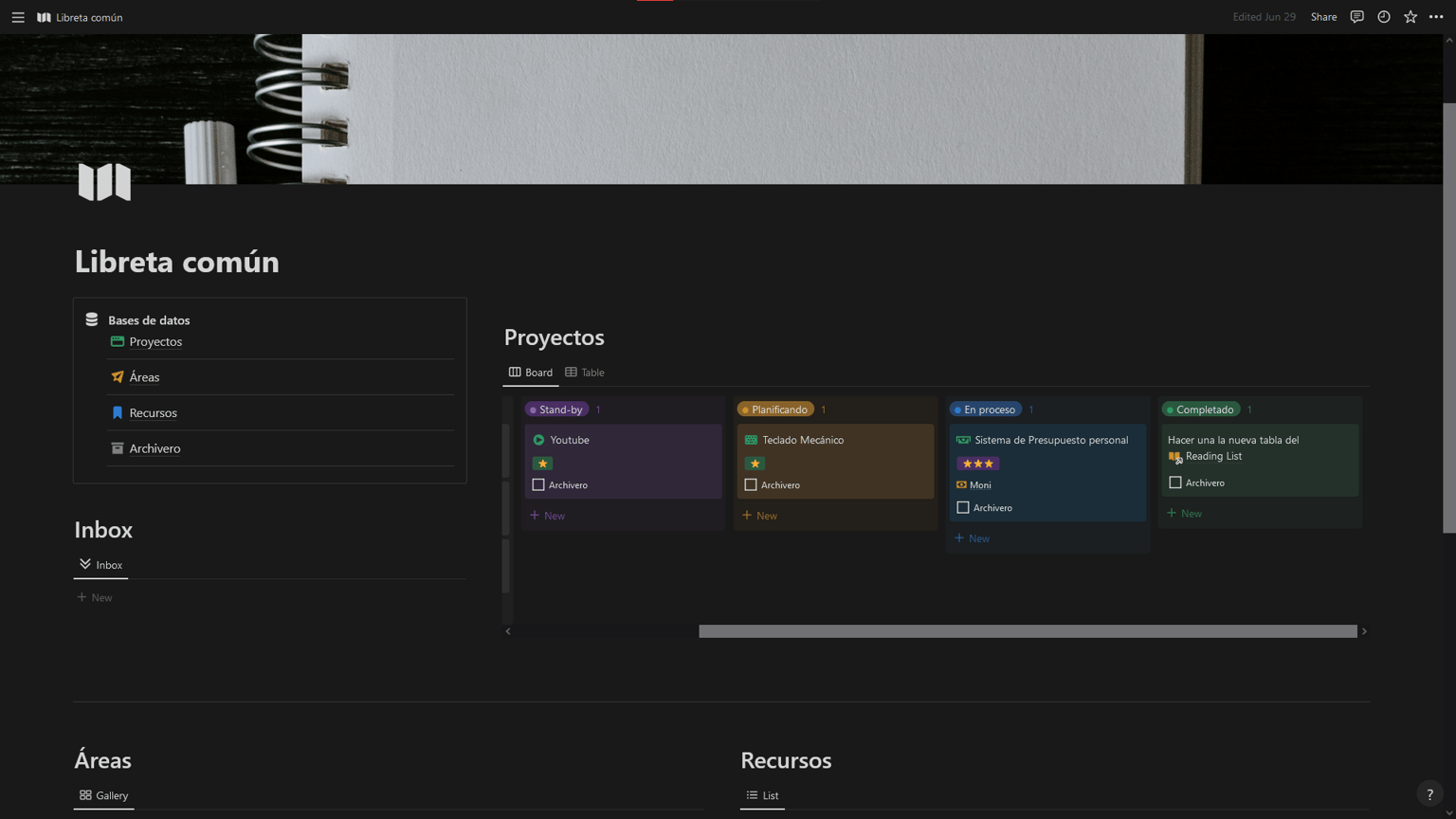Viewport: 1456px width, 819px height.
Task: Click the Moni relation icon
Action: [x=961, y=484]
